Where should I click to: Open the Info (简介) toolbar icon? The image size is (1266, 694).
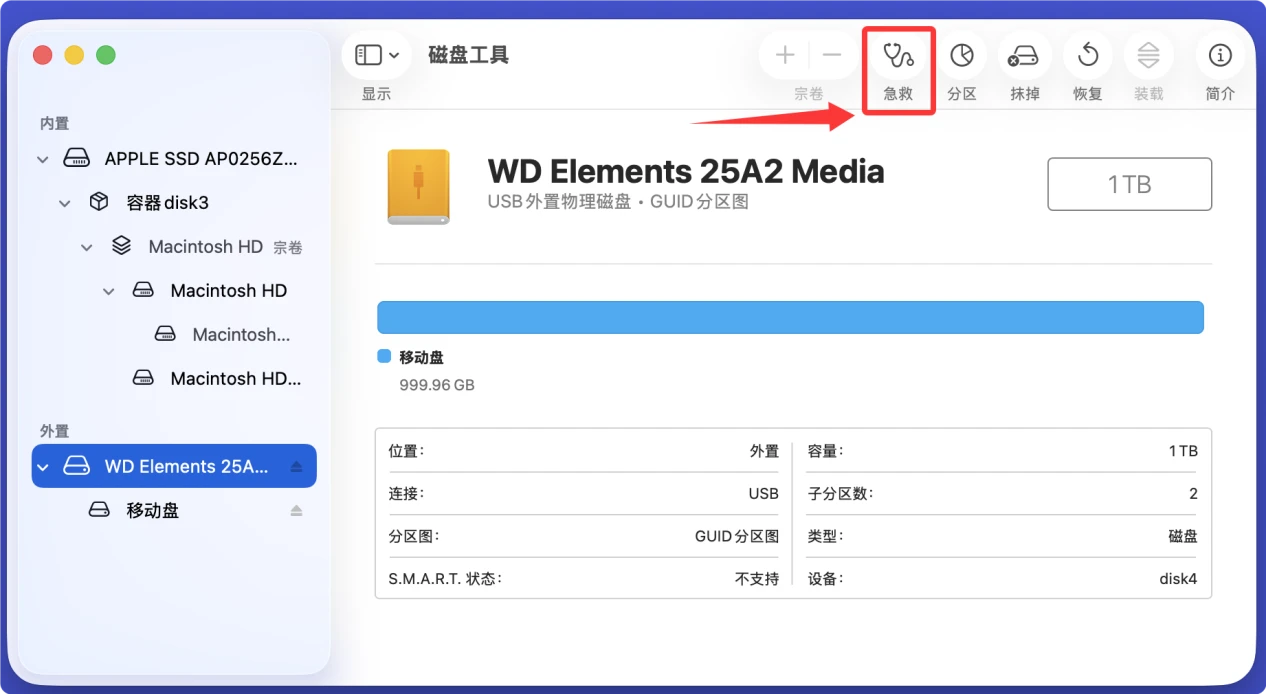[x=1220, y=55]
